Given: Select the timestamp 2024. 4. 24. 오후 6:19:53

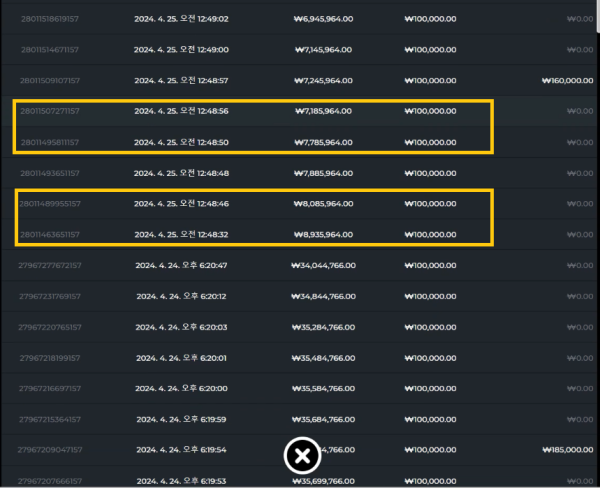Looking at the screenshot, I should [x=181, y=481].
